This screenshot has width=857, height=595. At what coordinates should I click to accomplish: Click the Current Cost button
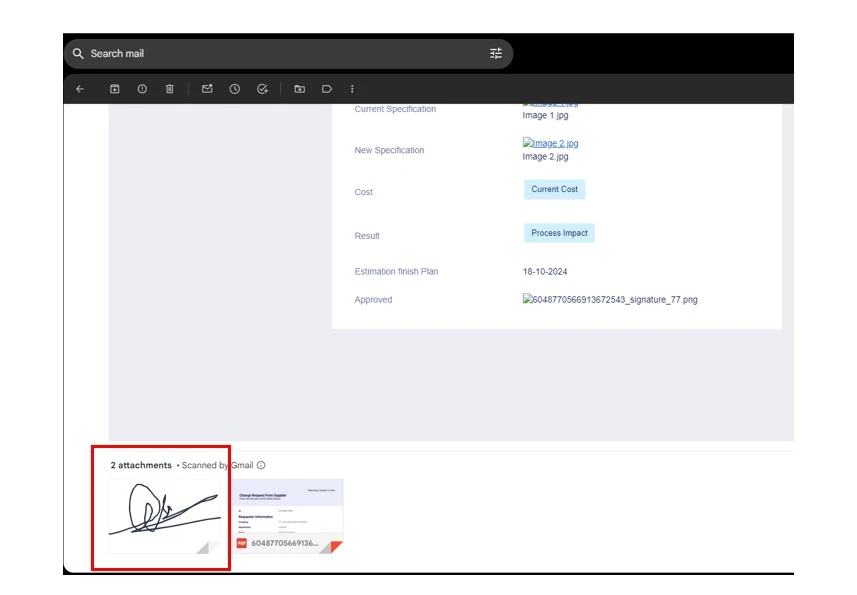pos(554,189)
